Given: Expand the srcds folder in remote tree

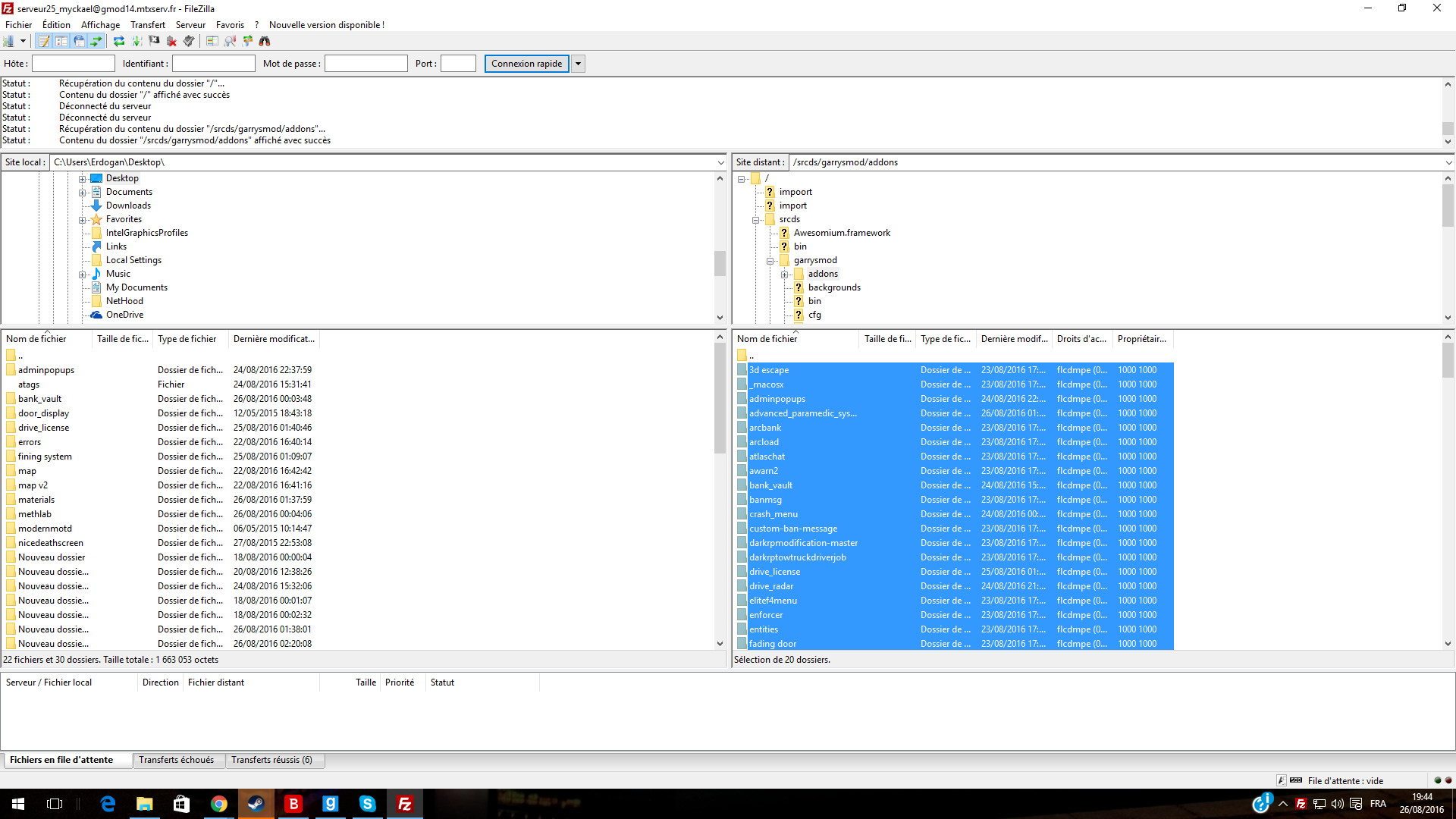Looking at the screenshot, I should point(757,218).
